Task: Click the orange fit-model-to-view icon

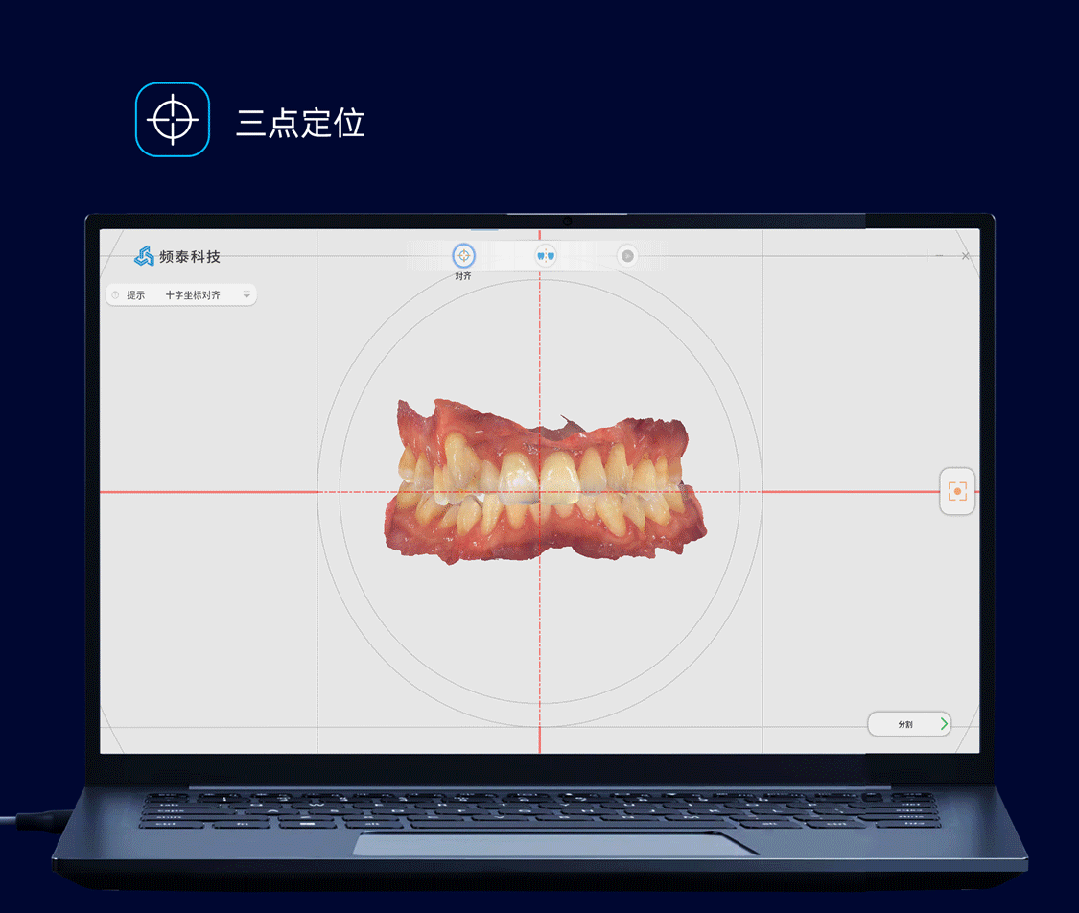Action: 957,491
